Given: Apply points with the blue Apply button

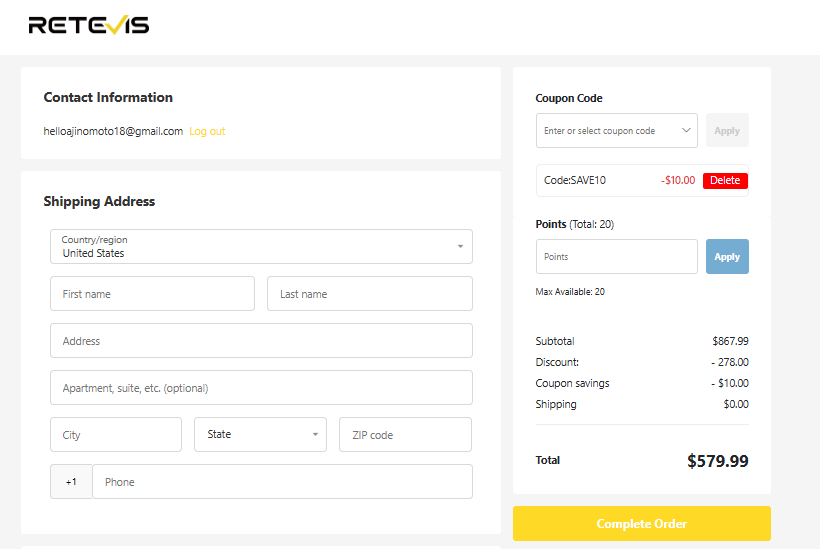Looking at the screenshot, I should 727,257.
